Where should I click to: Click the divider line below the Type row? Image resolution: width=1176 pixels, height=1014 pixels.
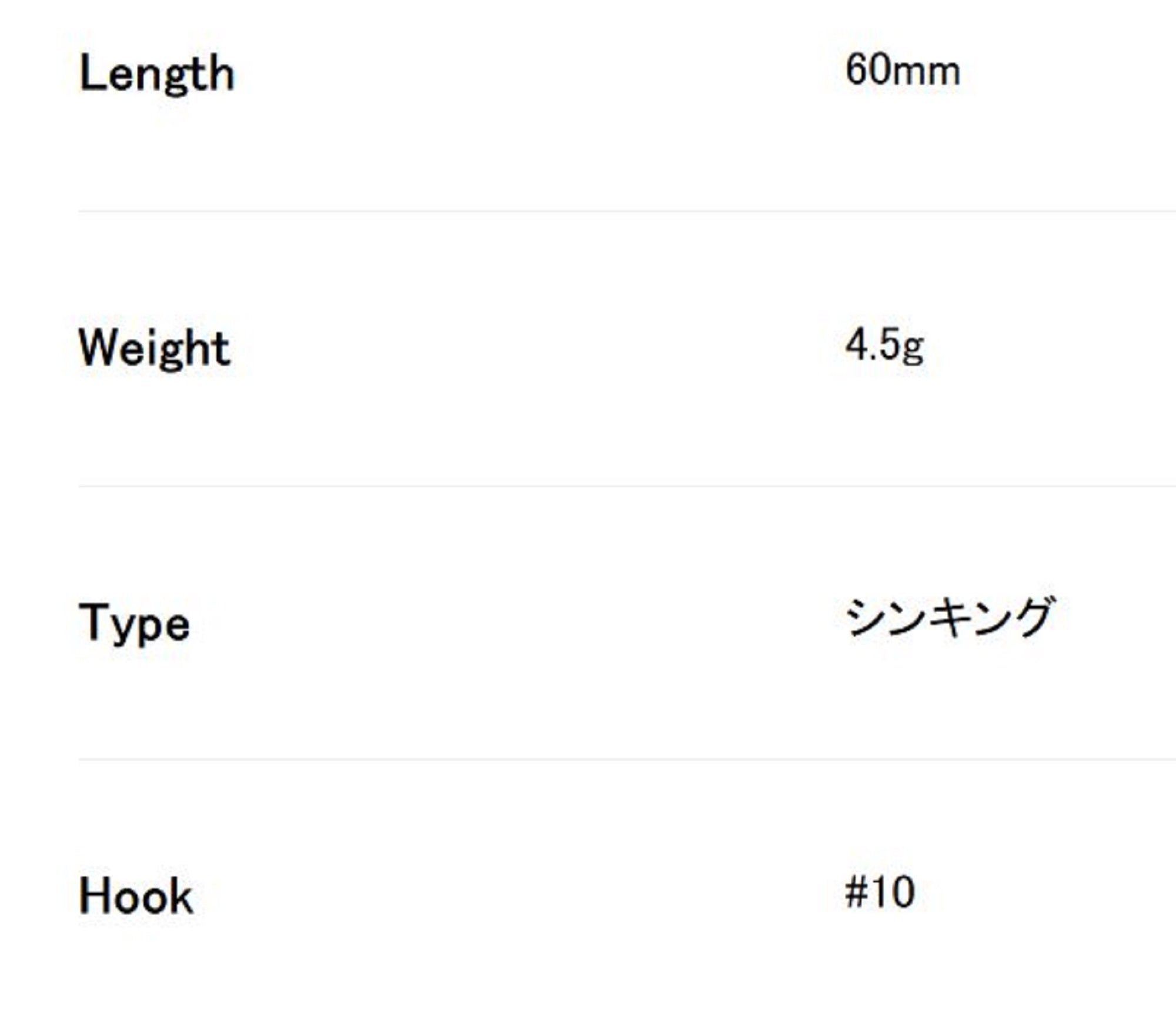(627, 759)
